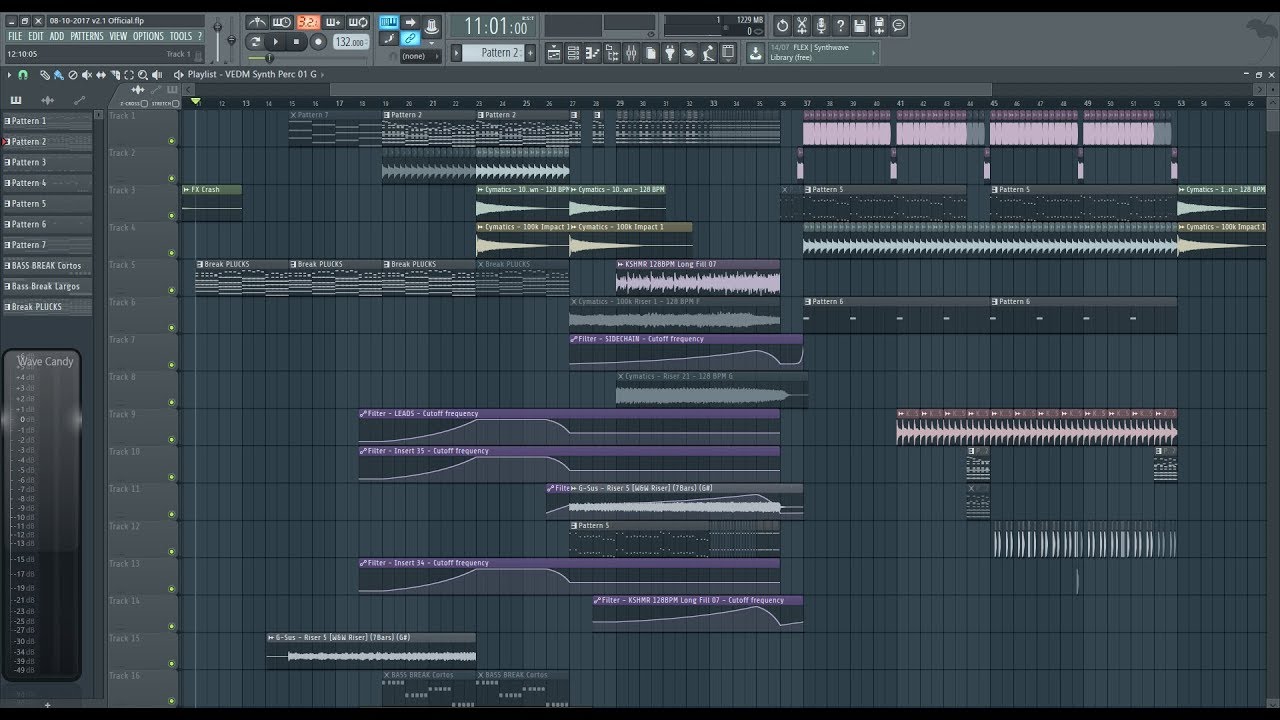Click the Undo history icon

(783, 26)
